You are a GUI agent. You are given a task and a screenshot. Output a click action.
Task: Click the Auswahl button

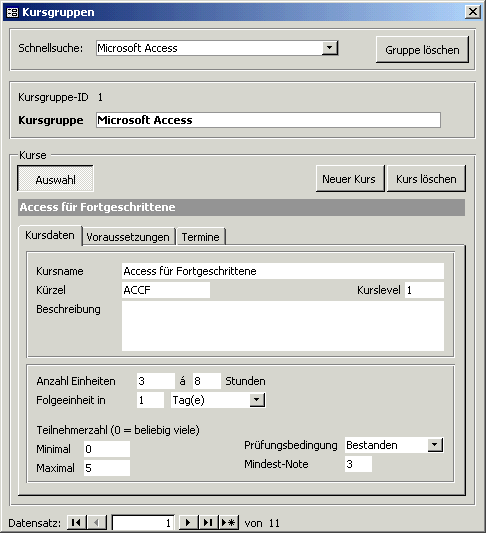click(55, 179)
